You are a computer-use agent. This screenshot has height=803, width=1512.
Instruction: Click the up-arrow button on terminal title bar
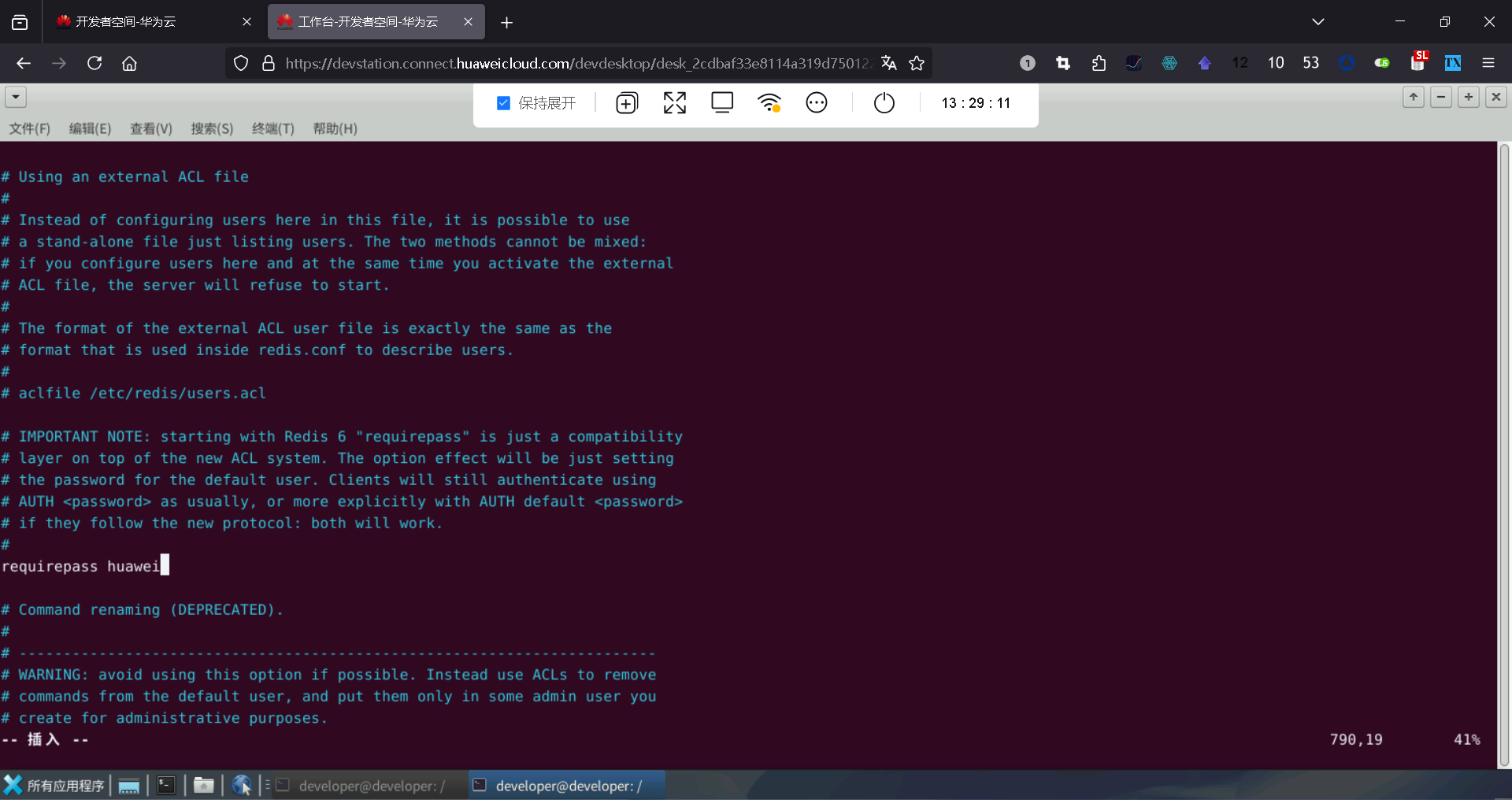click(1414, 97)
